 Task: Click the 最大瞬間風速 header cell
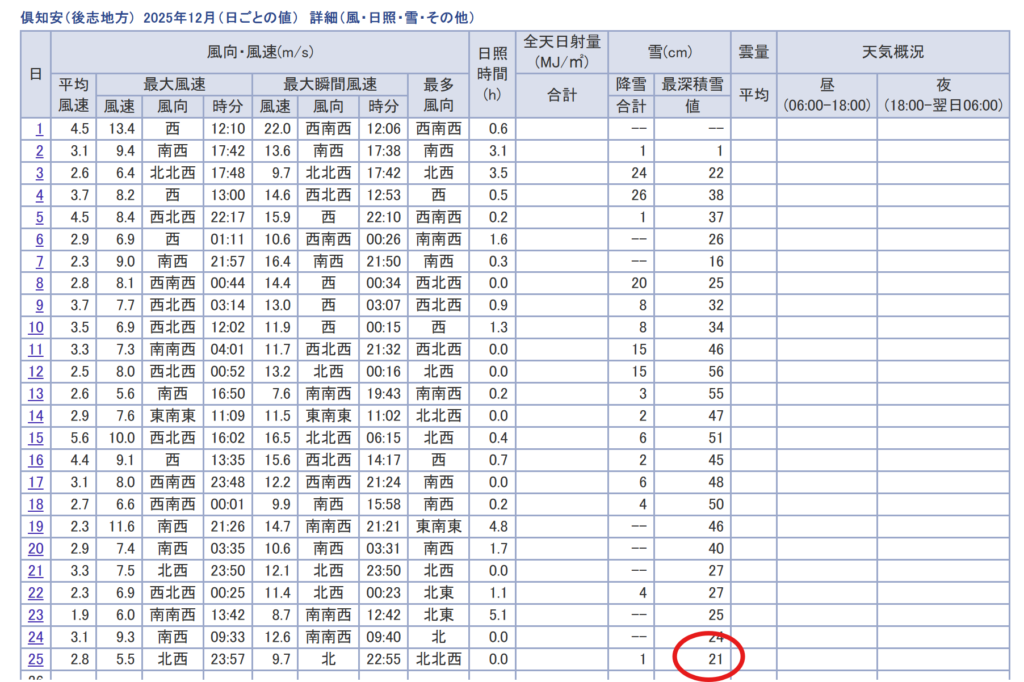[x=330, y=84]
